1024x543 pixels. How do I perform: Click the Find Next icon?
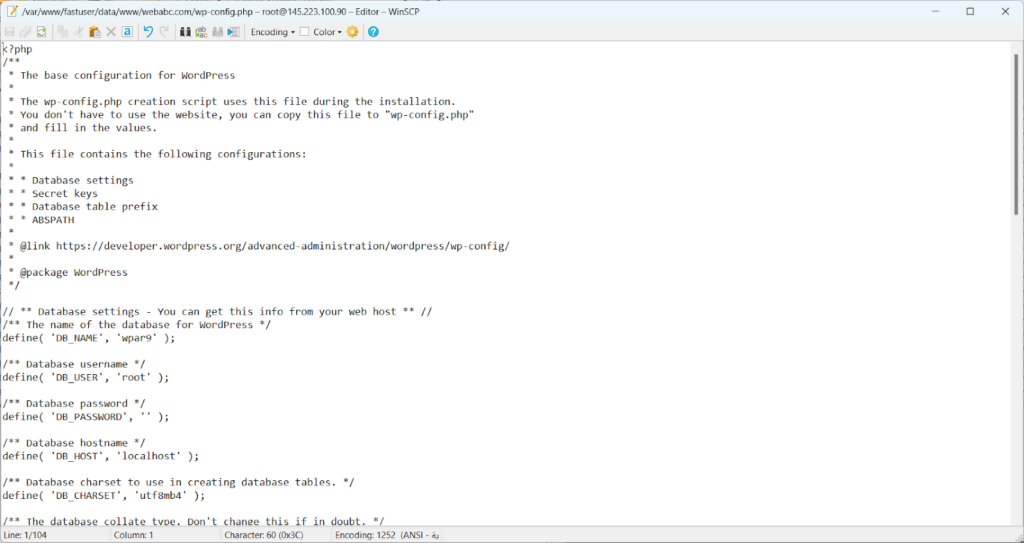(217, 31)
